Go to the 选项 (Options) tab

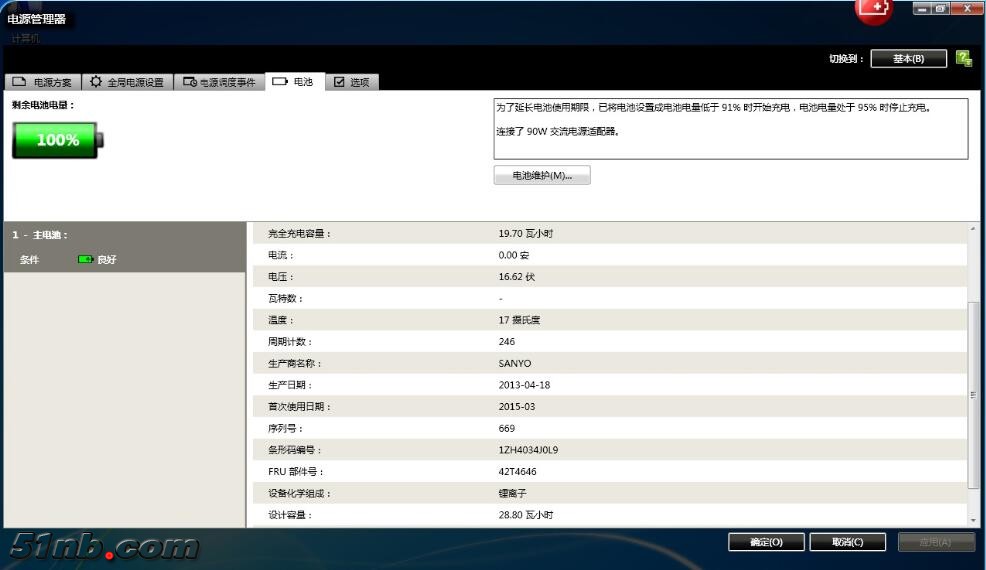click(351, 82)
